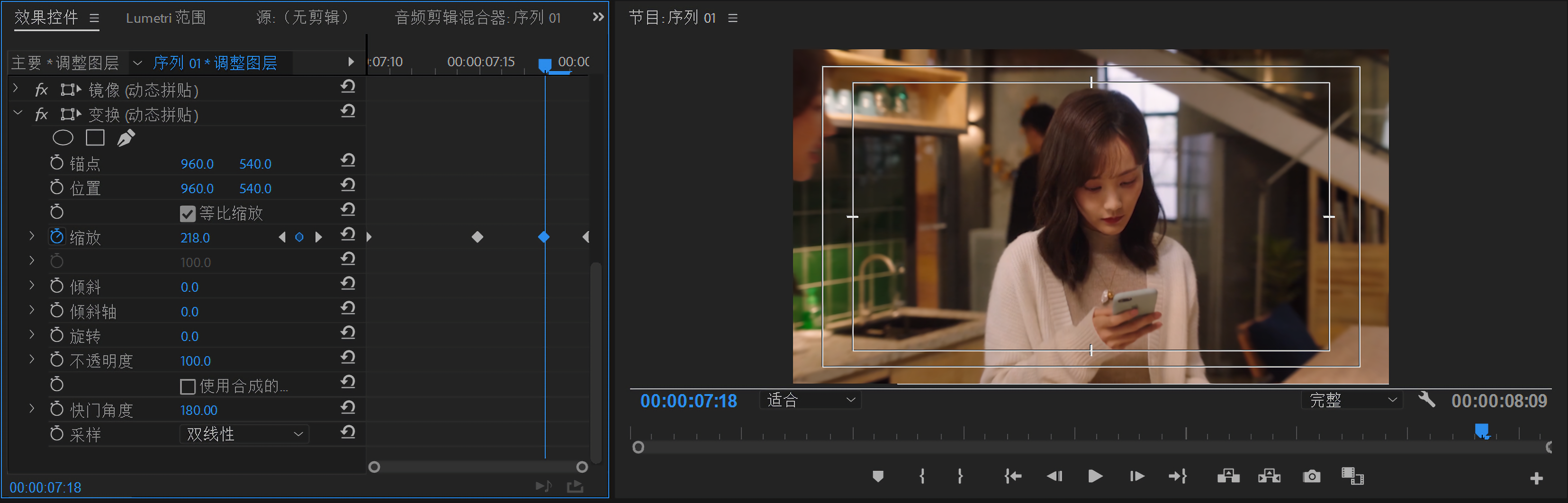
Task: Open the program monitor settings wrench
Action: tap(1427, 399)
